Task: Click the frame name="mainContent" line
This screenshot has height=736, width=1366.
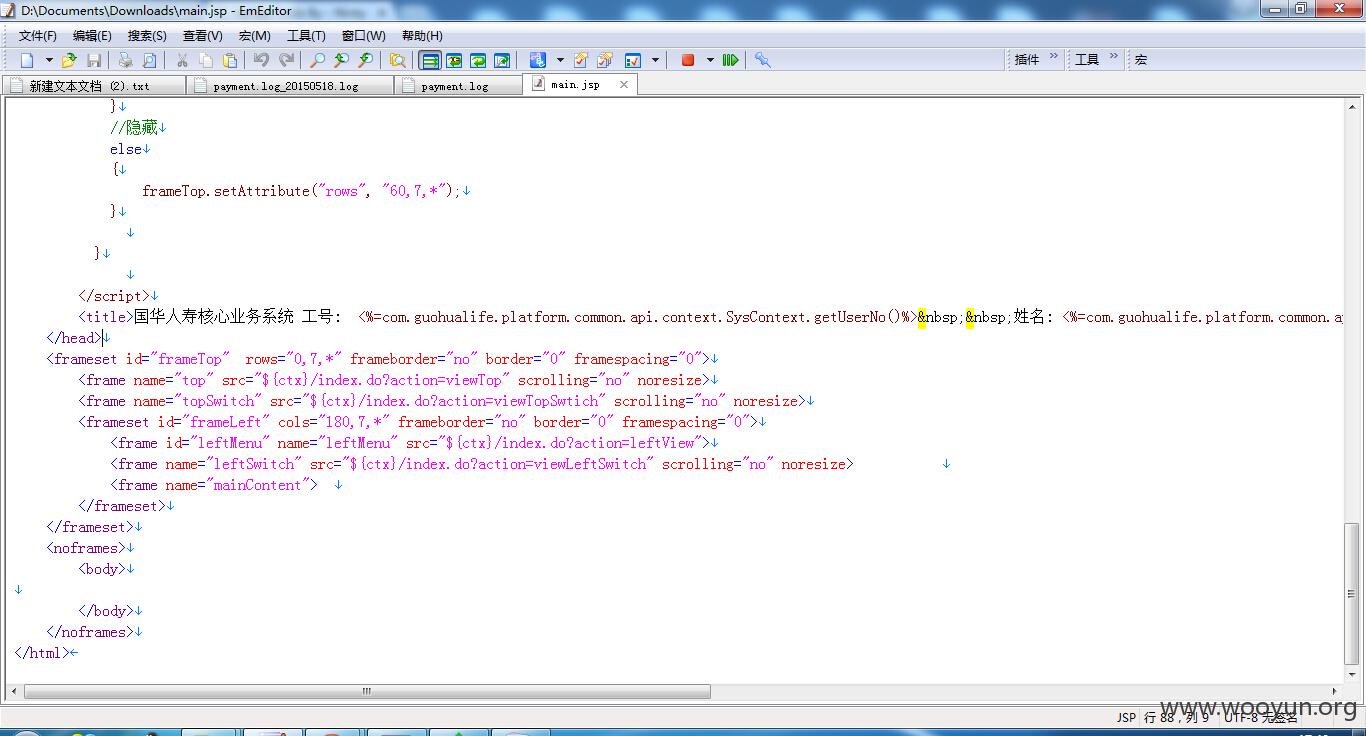Action: [214, 485]
